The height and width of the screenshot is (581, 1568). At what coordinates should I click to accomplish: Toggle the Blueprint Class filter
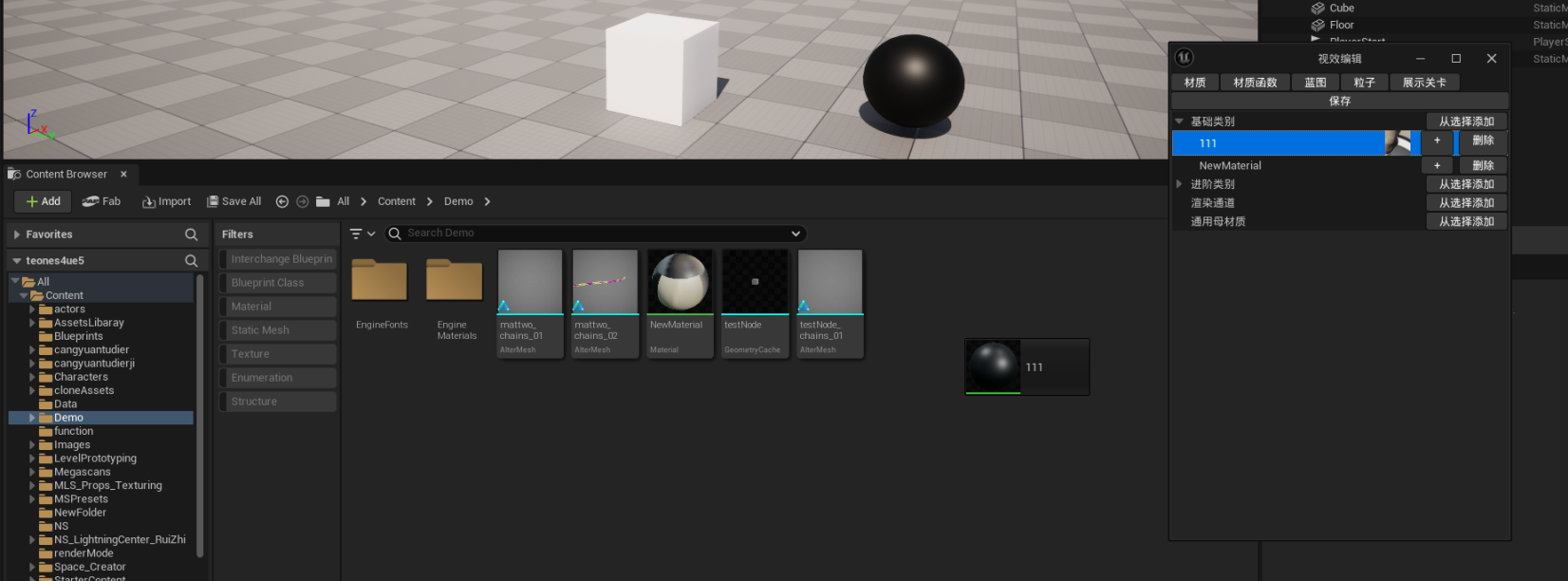click(x=277, y=283)
